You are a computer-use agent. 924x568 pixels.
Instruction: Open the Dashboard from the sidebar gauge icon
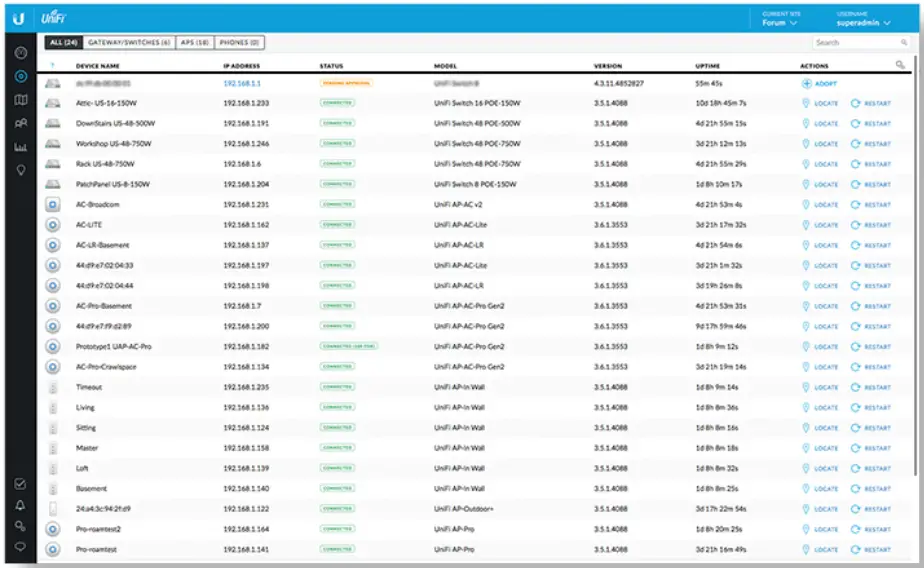click(x=21, y=53)
